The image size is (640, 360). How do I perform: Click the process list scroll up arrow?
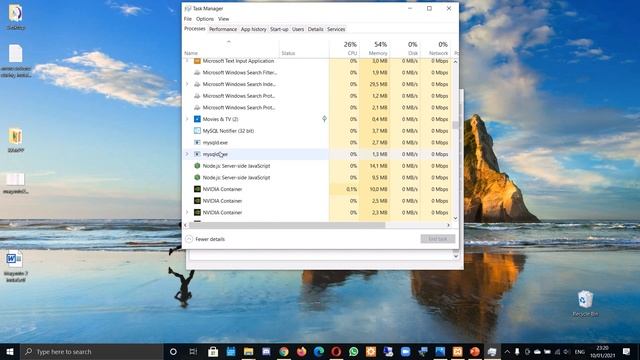pyautogui.click(x=456, y=62)
